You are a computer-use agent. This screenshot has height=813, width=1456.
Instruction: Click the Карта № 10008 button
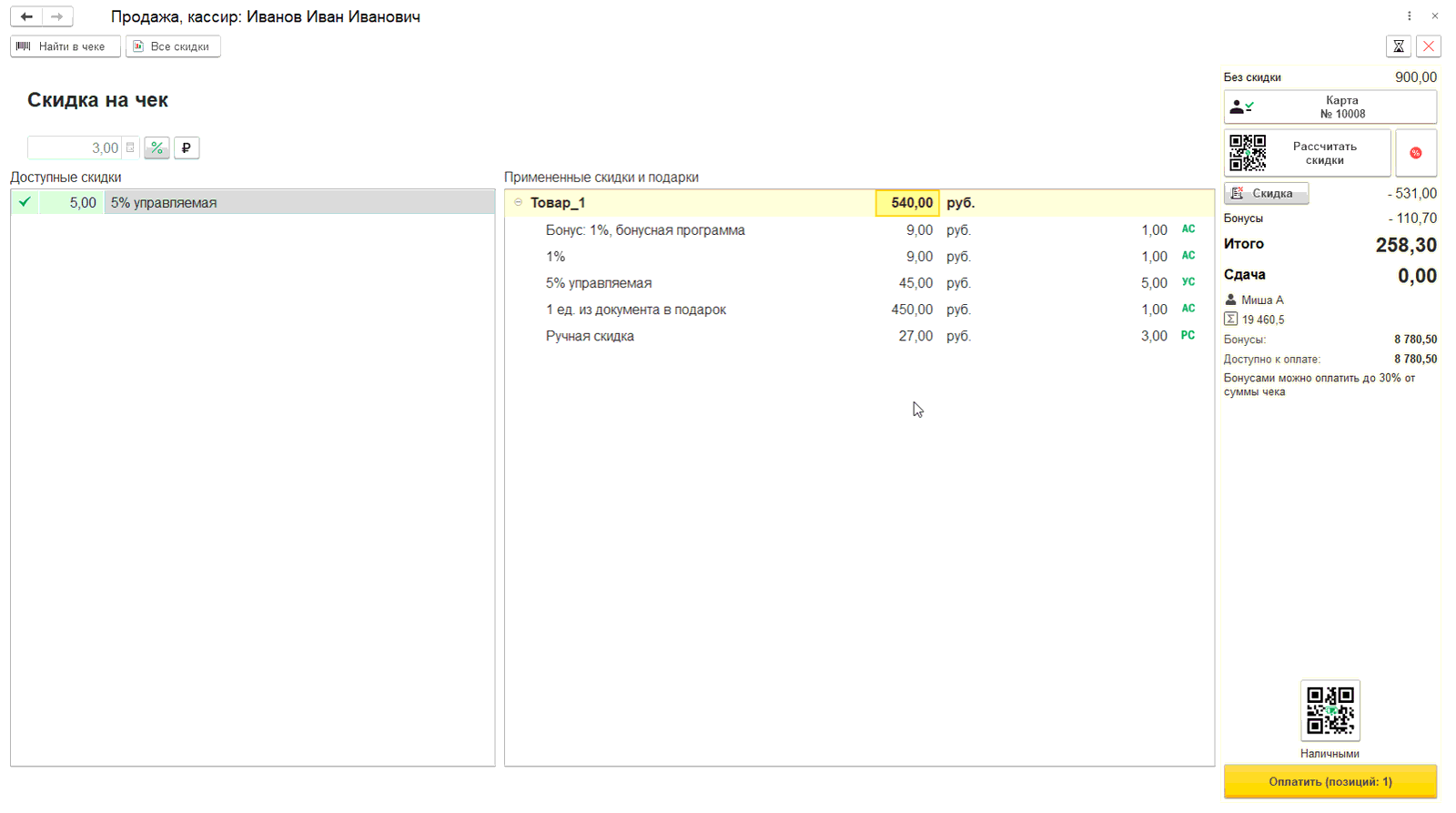[x=1330, y=107]
